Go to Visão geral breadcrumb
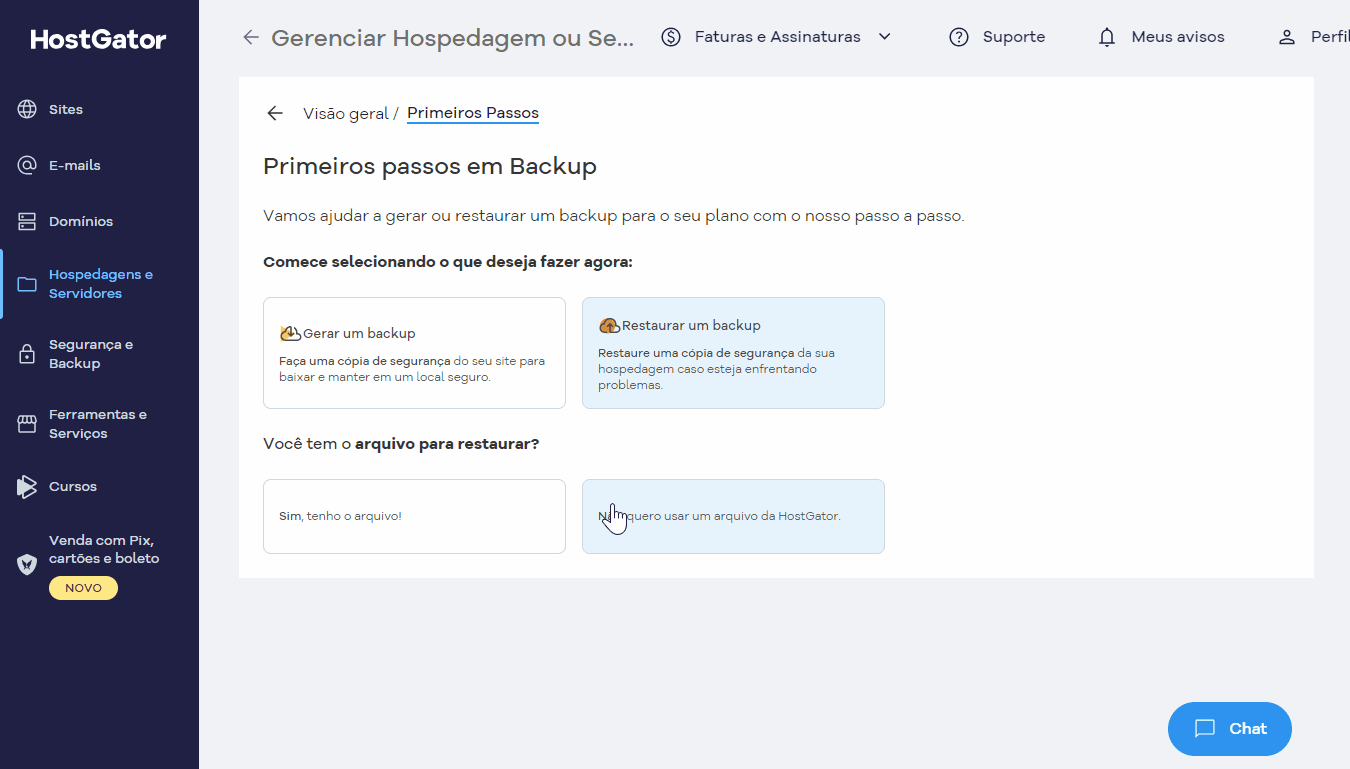The image size is (1350, 769). (x=346, y=114)
